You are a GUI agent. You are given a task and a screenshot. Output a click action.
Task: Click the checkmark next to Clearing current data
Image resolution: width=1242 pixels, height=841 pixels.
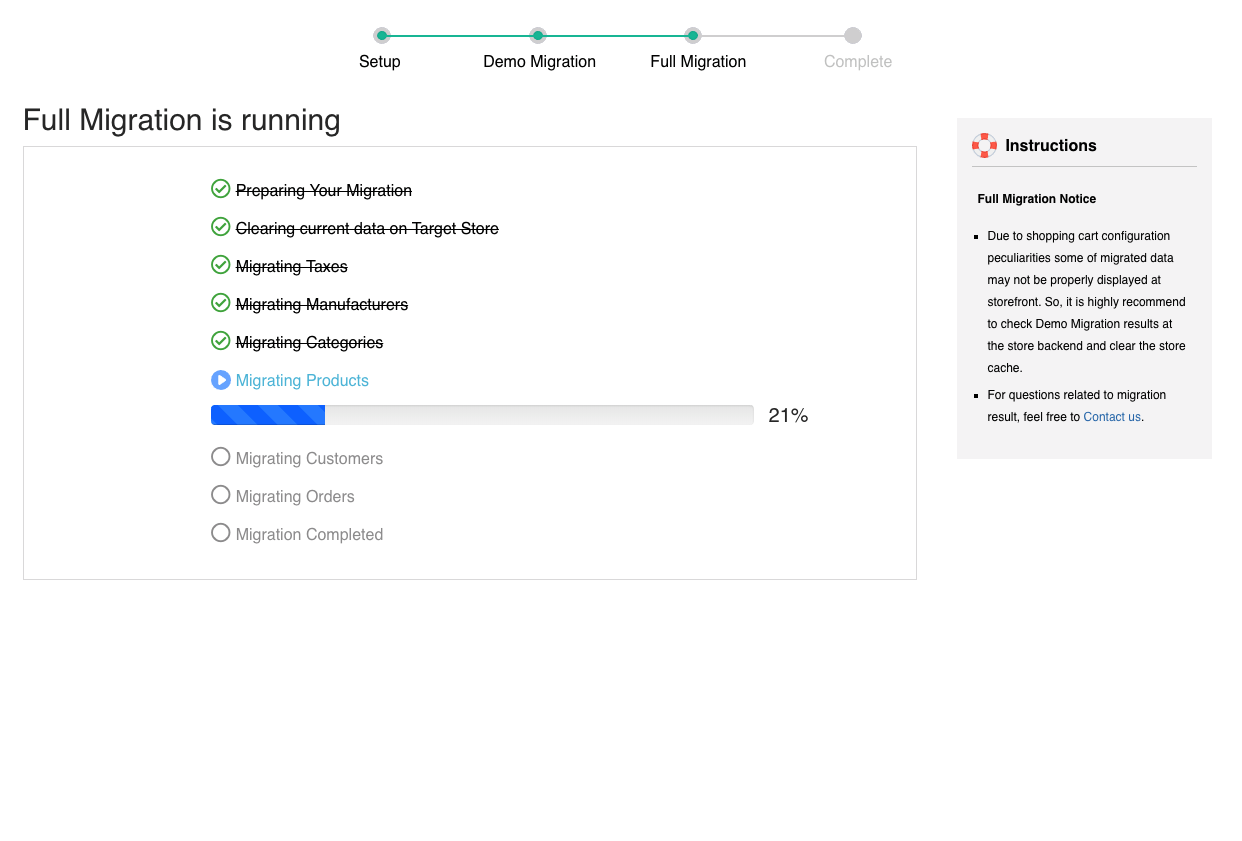[x=221, y=227]
